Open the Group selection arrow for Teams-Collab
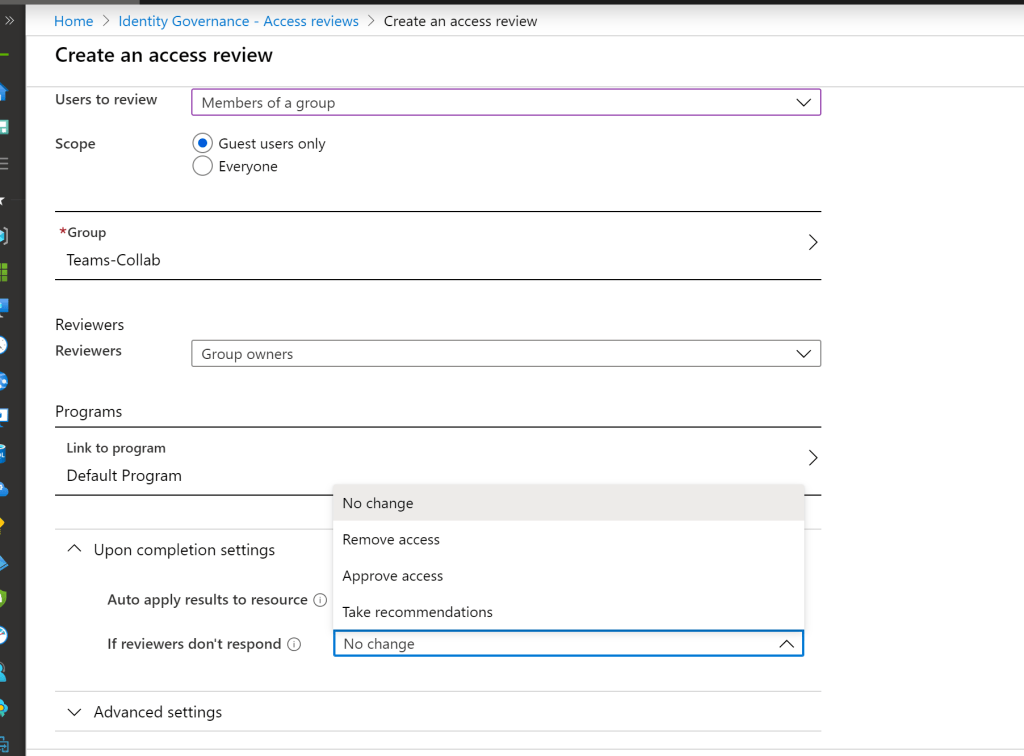This screenshot has height=756, width=1024. tap(812, 243)
